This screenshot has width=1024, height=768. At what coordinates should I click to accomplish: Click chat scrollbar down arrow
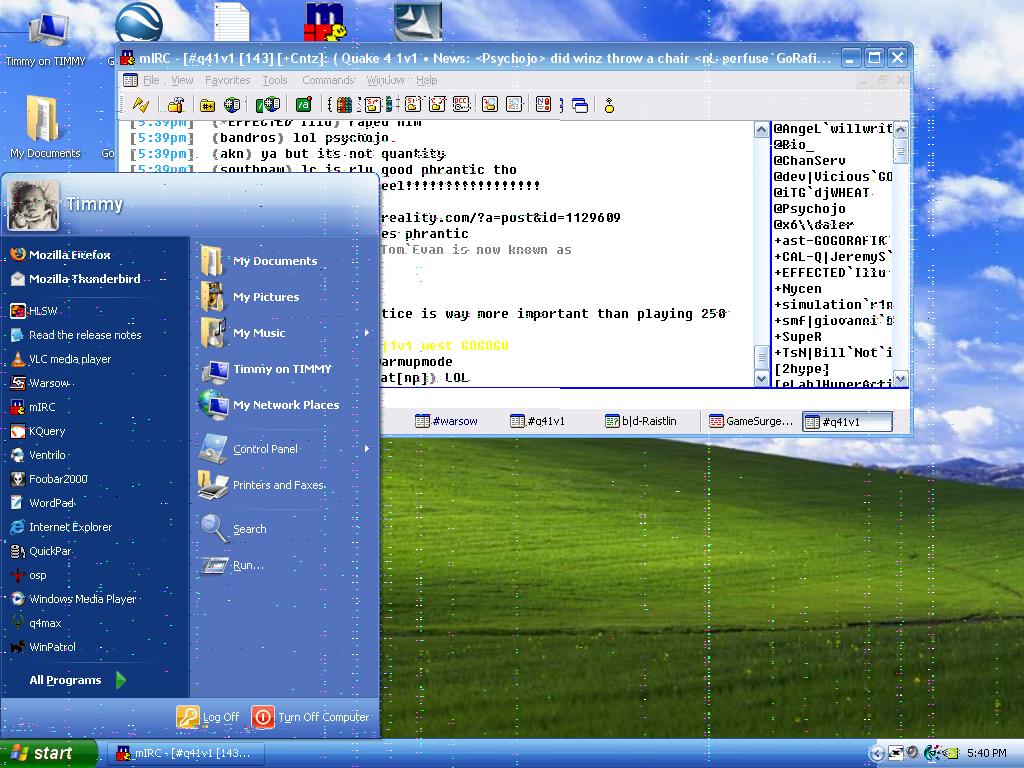(761, 379)
